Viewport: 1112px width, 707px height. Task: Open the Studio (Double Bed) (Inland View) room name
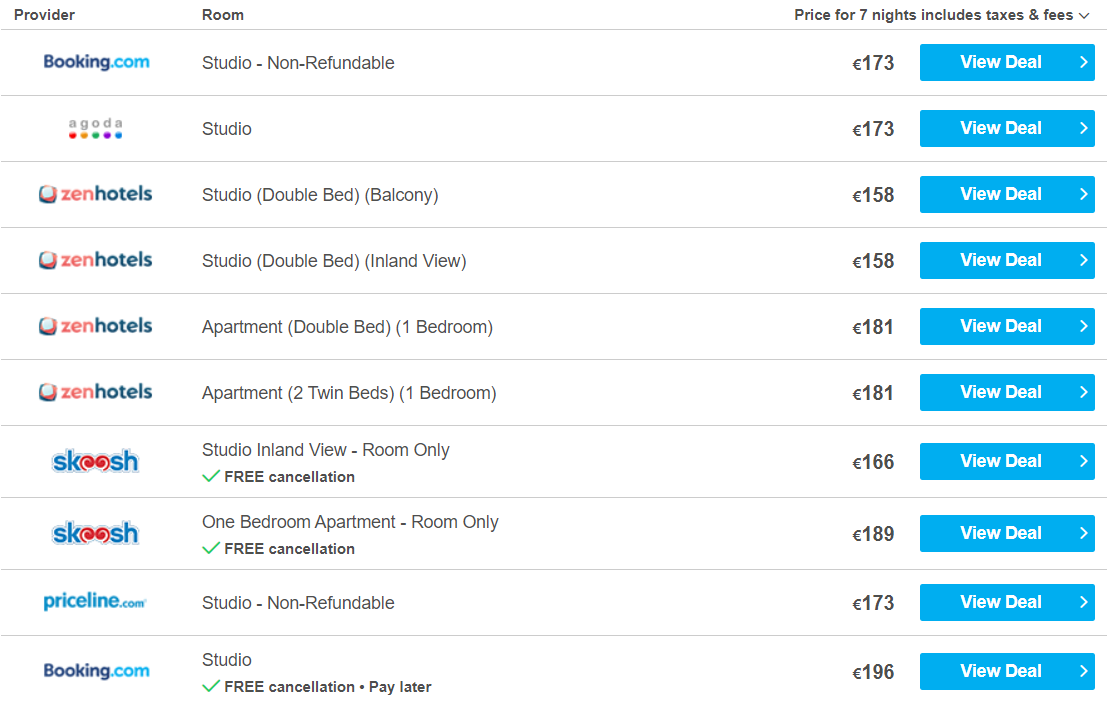(x=334, y=261)
